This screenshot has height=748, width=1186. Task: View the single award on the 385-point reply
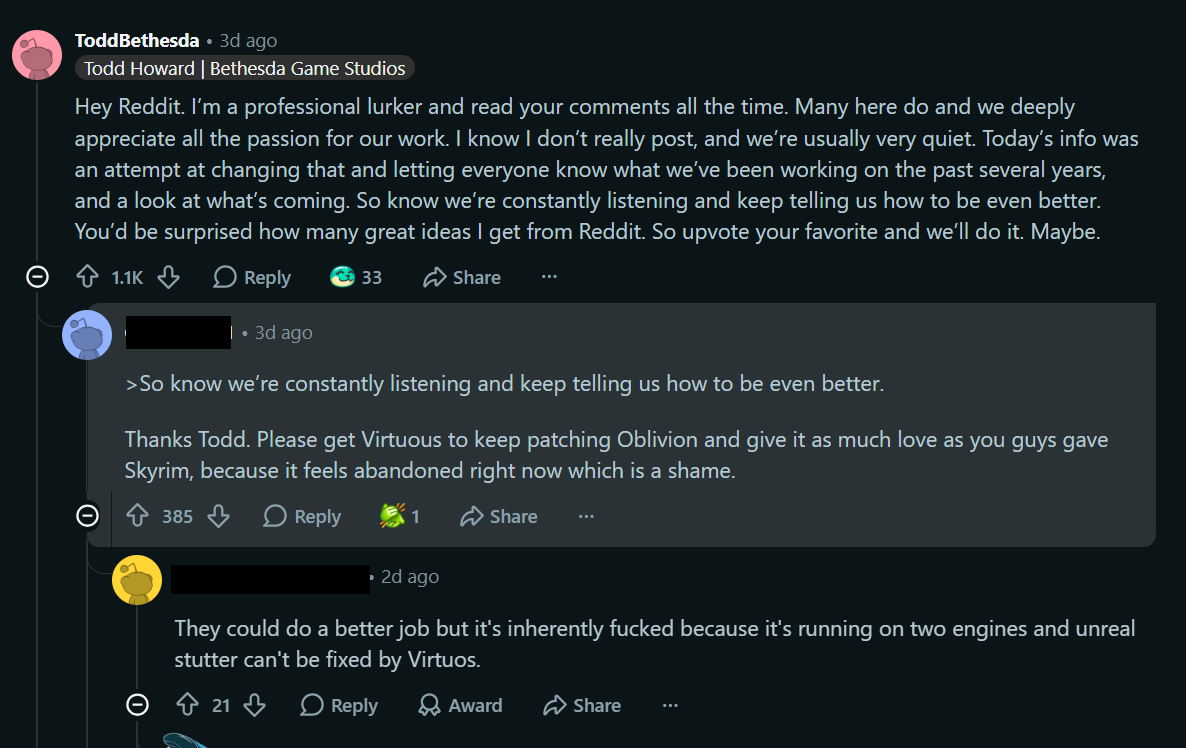399,516
